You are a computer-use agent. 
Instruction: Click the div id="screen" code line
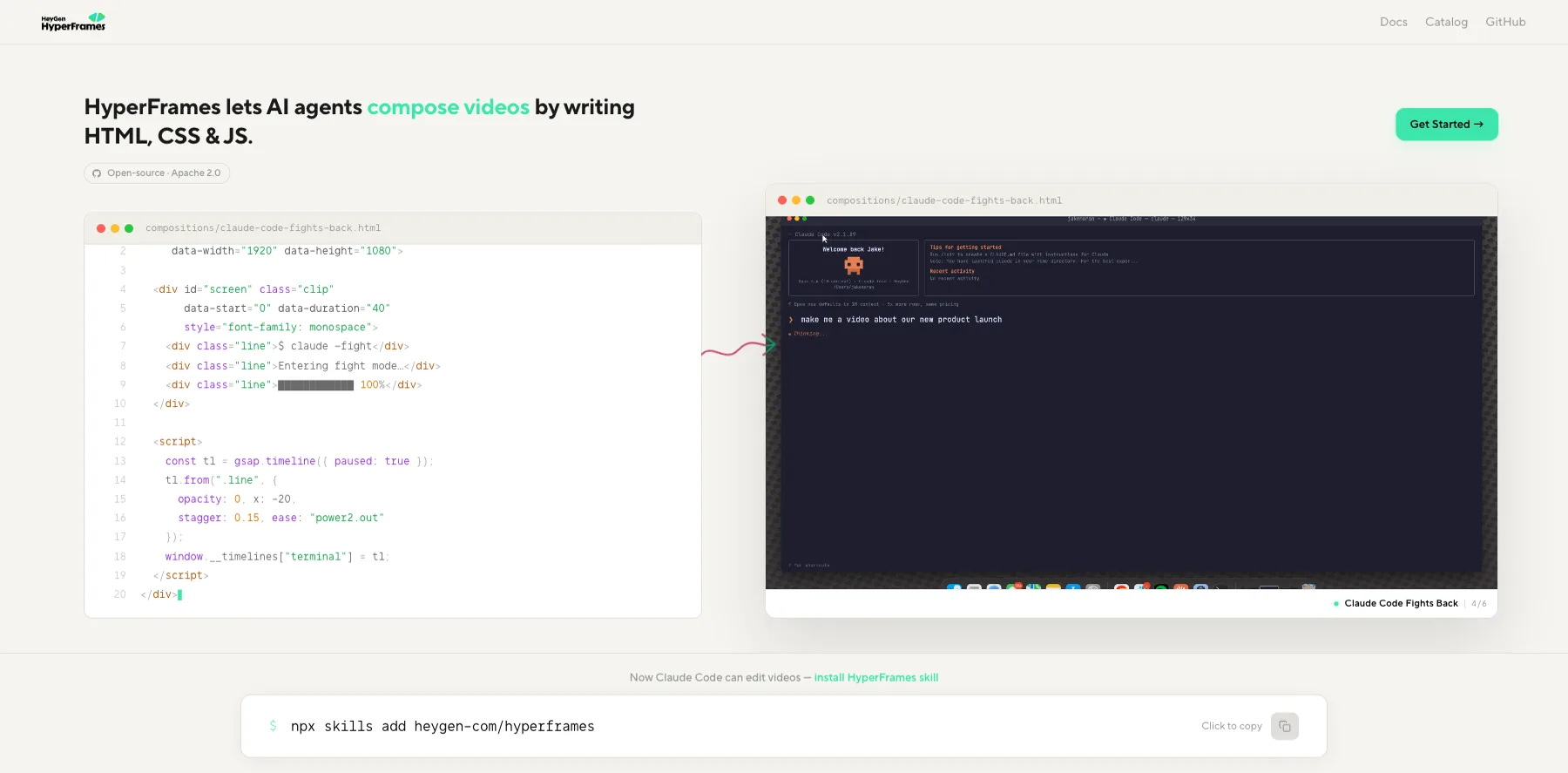[x=243, y=289]
